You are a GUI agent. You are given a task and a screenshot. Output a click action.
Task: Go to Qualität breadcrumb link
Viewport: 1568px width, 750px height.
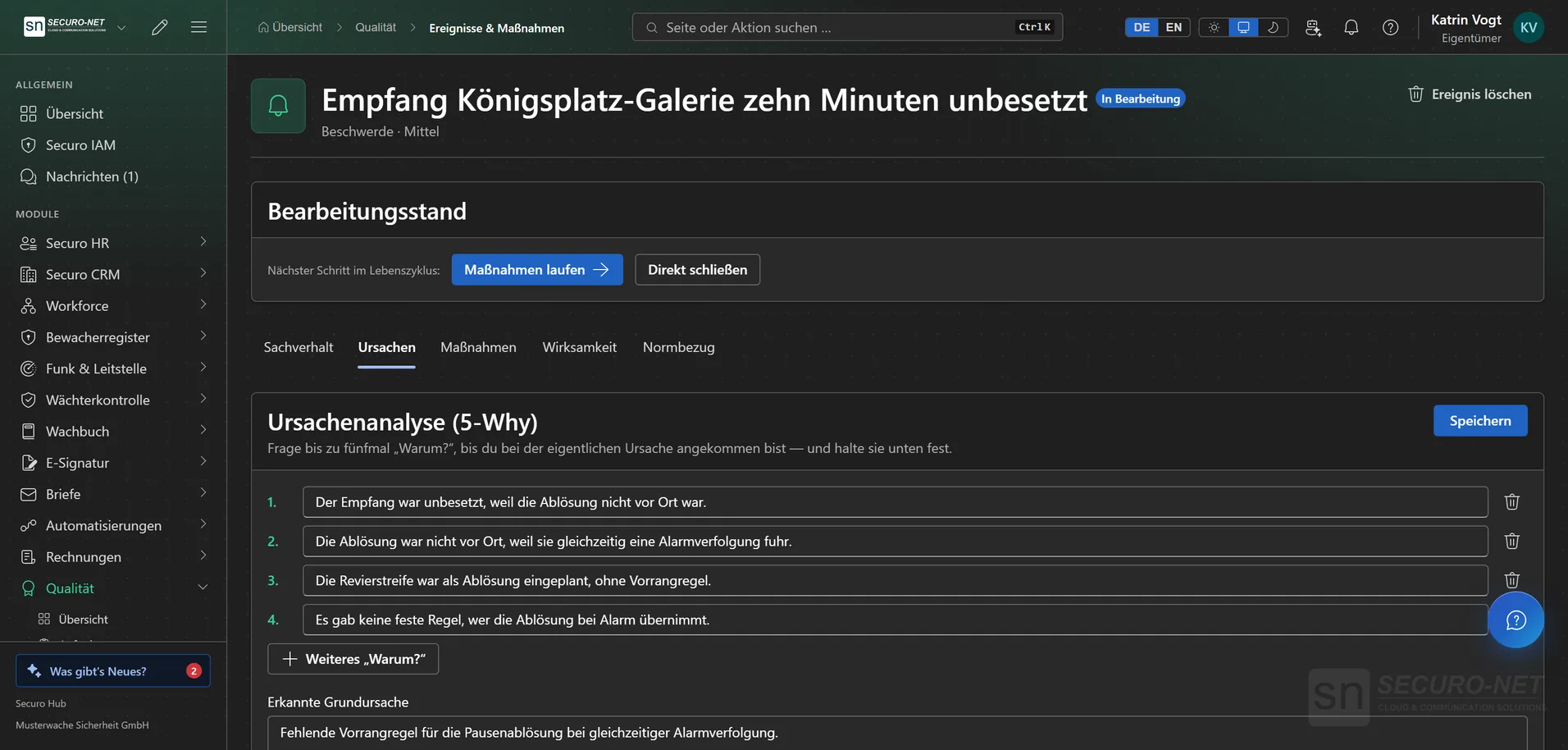pyautogui.click(x=376, y=27)
